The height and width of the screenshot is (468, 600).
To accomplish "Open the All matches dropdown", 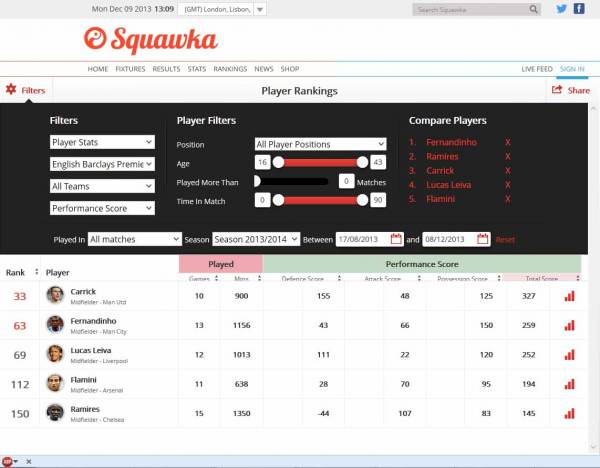I will point(135,239).
